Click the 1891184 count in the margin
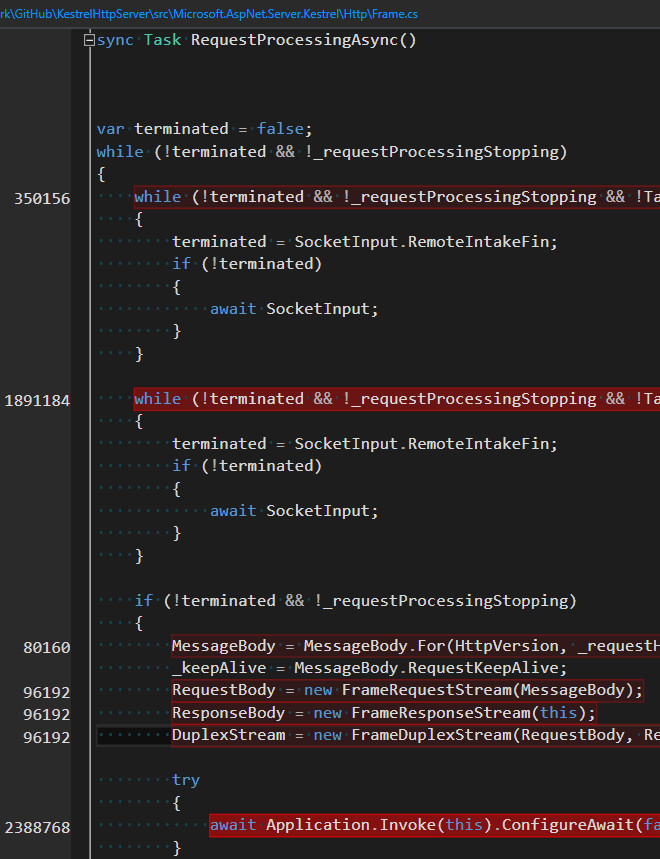 click(x=37, y=400)
